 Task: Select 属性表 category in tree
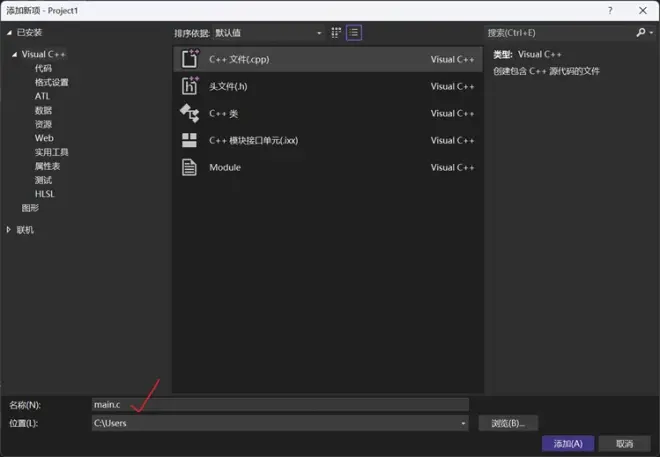tap(47, 166)
